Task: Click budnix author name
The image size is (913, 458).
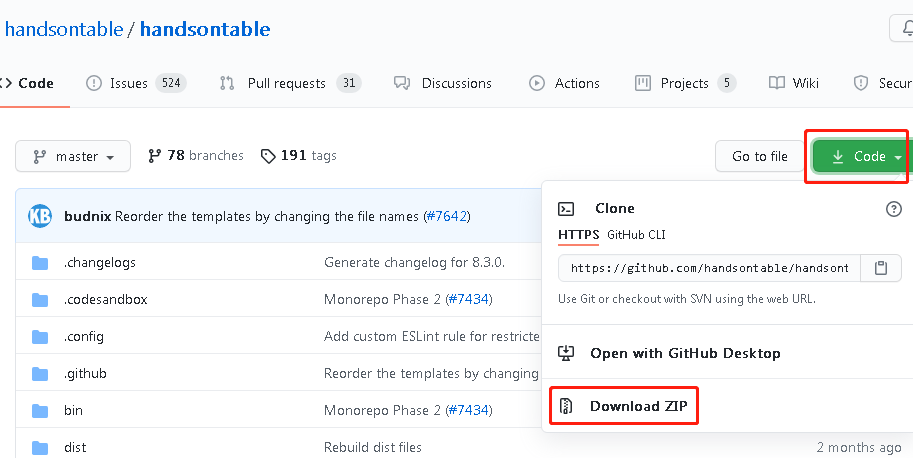Action: [x=87, y=216]
